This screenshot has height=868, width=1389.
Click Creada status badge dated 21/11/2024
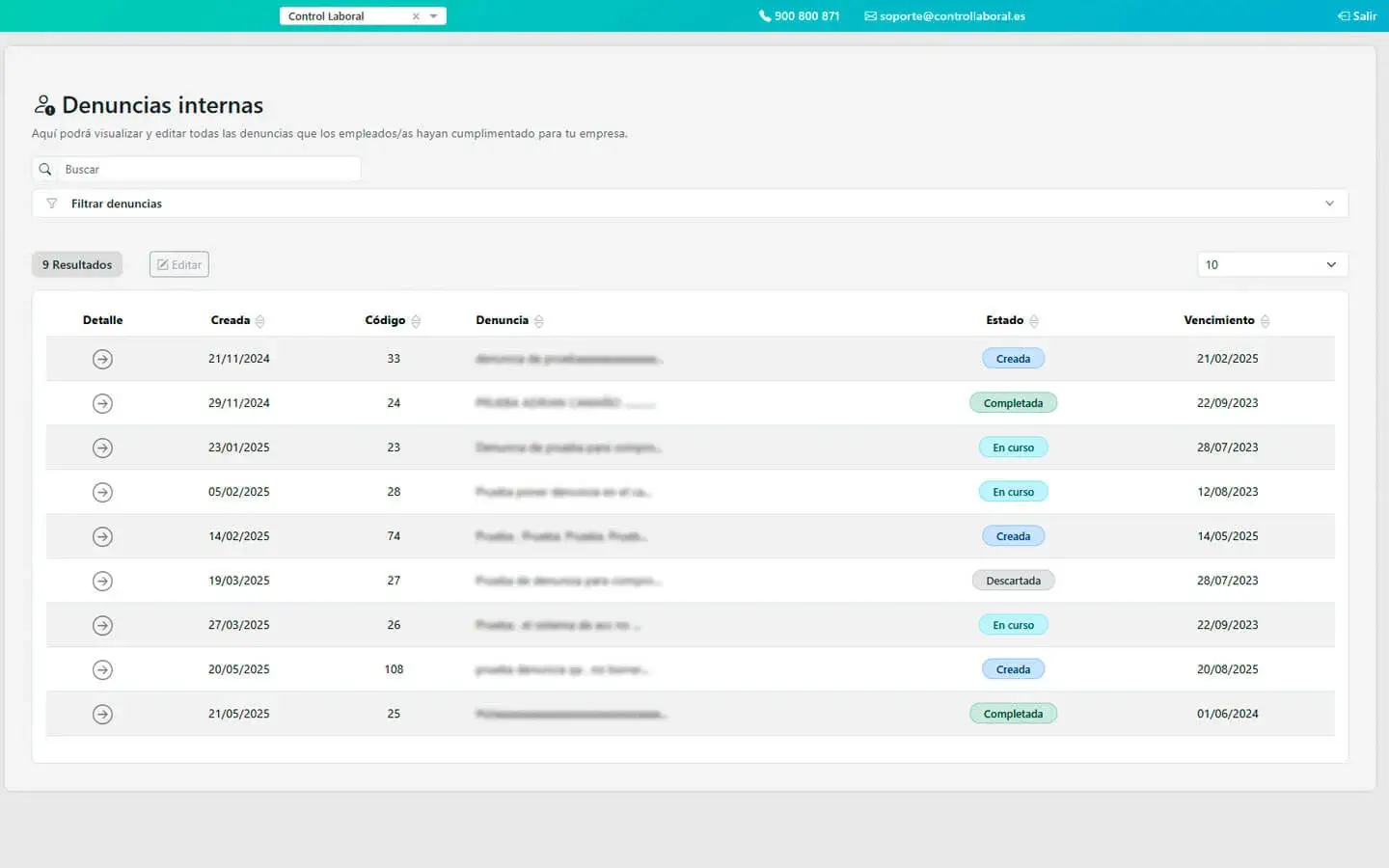(1013, 359)
